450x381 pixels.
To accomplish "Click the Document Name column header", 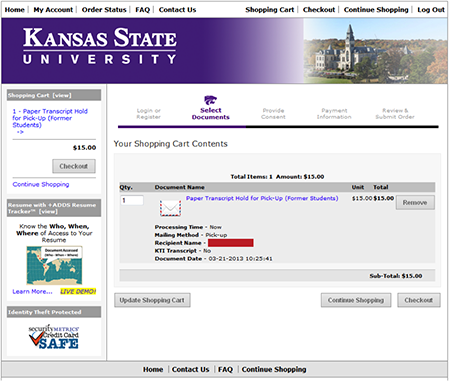I will tap(180, 187).
